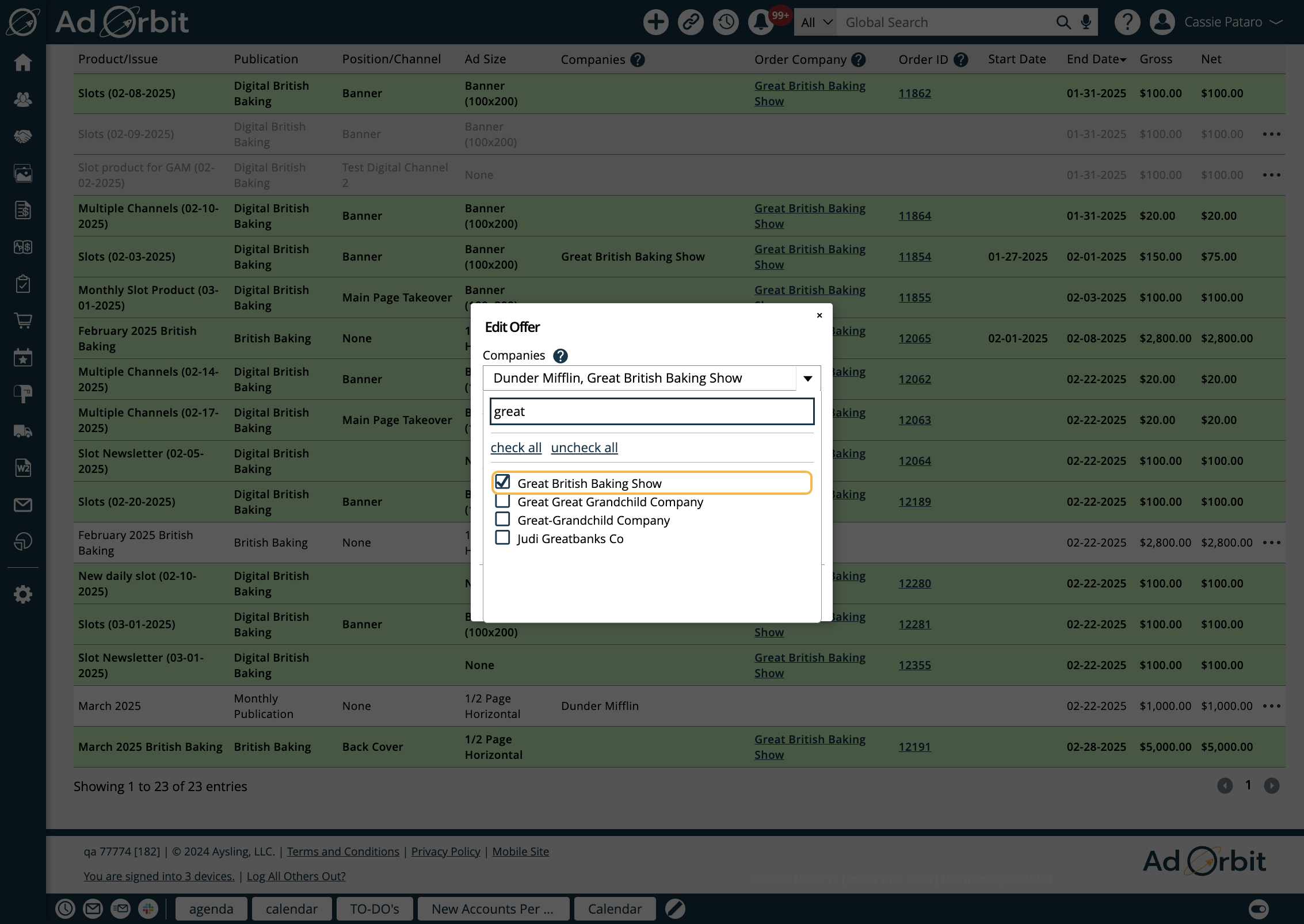1304x924 pixels.
Task: Open the W2 document icon in sidebar
Action: [x=22, y=468]
